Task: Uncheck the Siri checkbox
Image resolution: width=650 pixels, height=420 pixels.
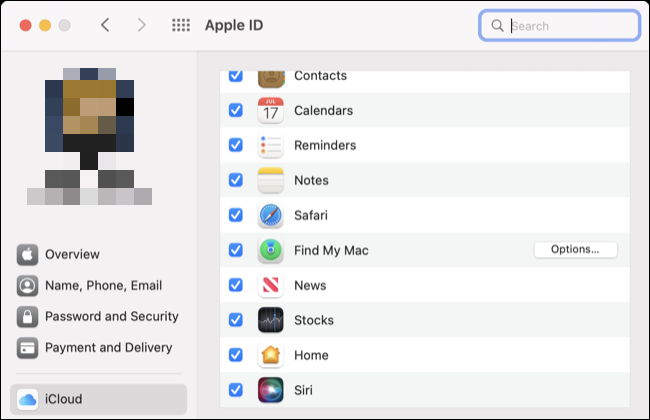Action: [x=236, y=390]
